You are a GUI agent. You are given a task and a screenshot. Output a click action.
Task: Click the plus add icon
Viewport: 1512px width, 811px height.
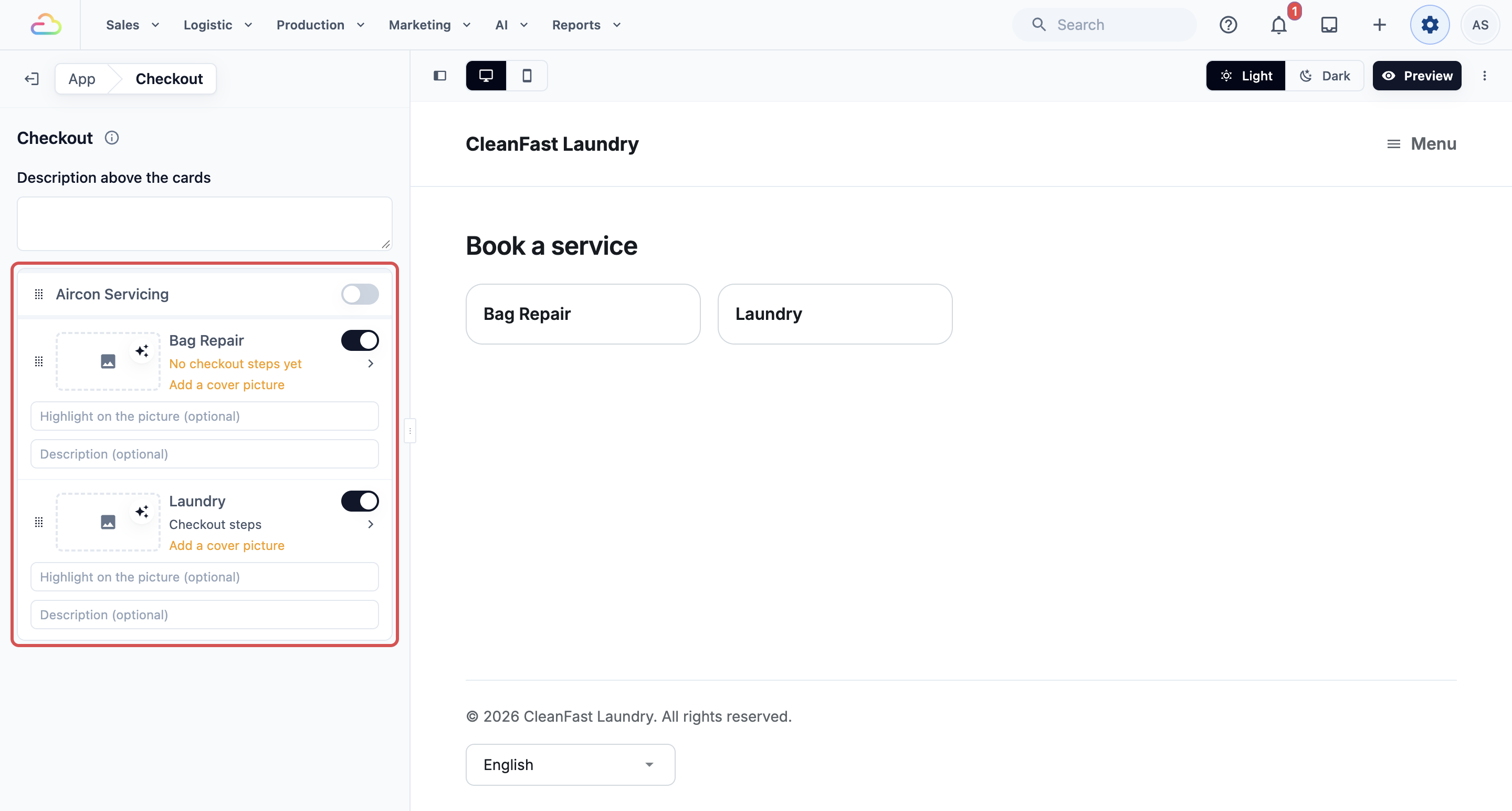(1379, 25)
